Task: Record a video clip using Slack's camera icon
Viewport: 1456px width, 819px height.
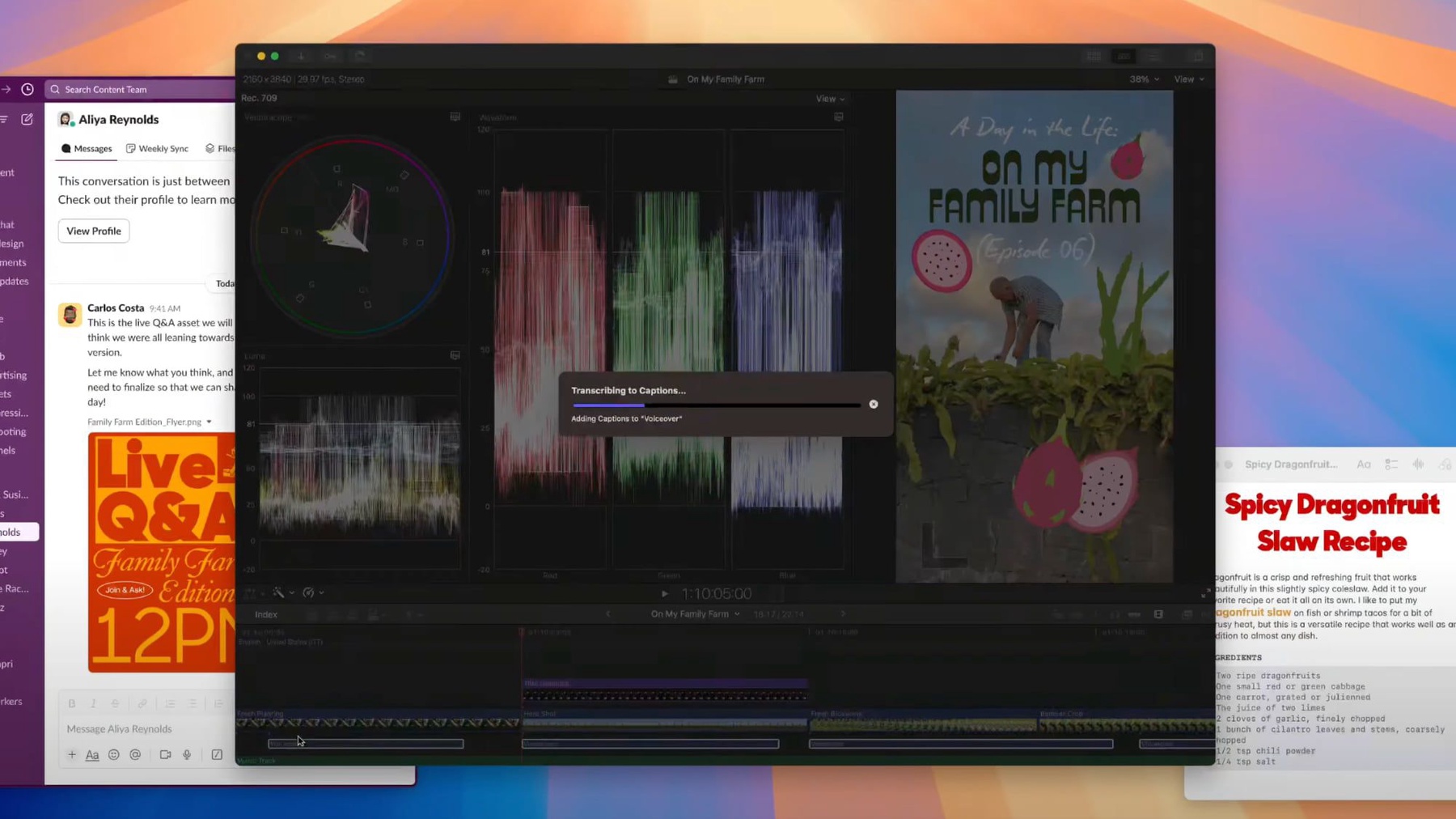Action: click(x=165, y=754)
